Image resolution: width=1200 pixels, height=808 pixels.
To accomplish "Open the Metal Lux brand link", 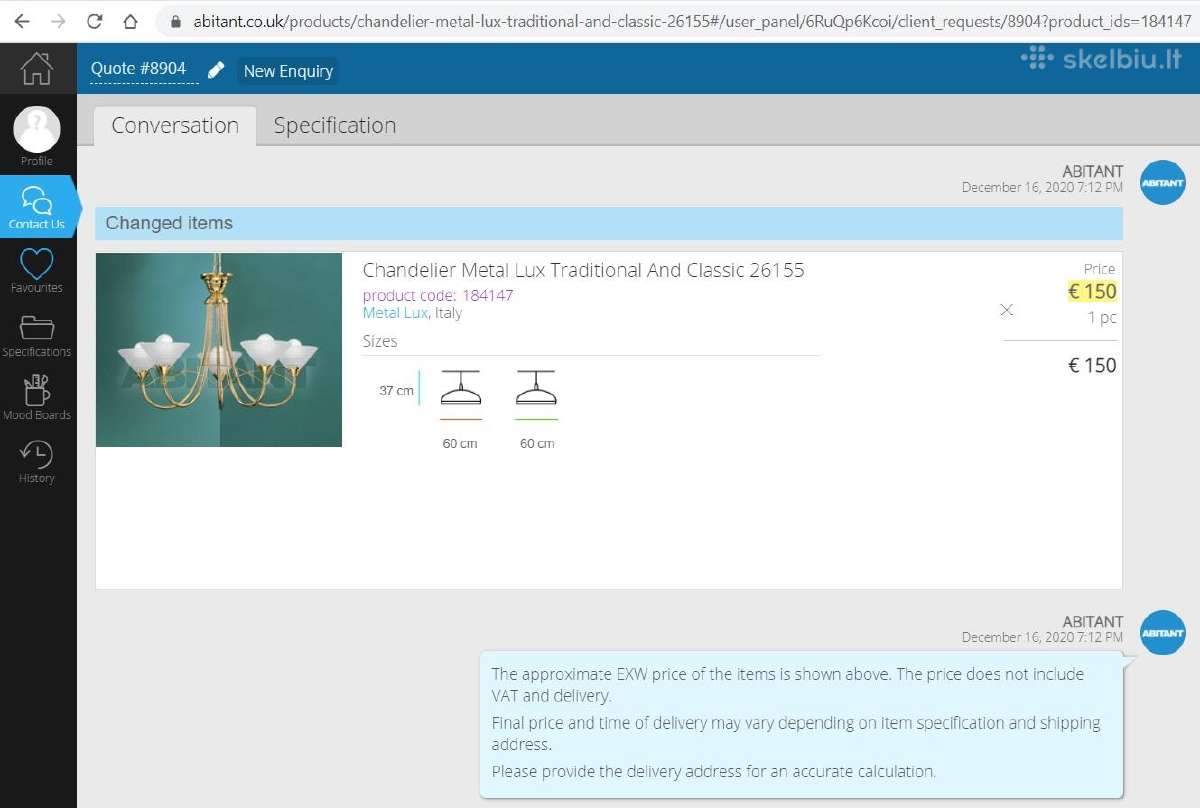I will coord(395,313).
